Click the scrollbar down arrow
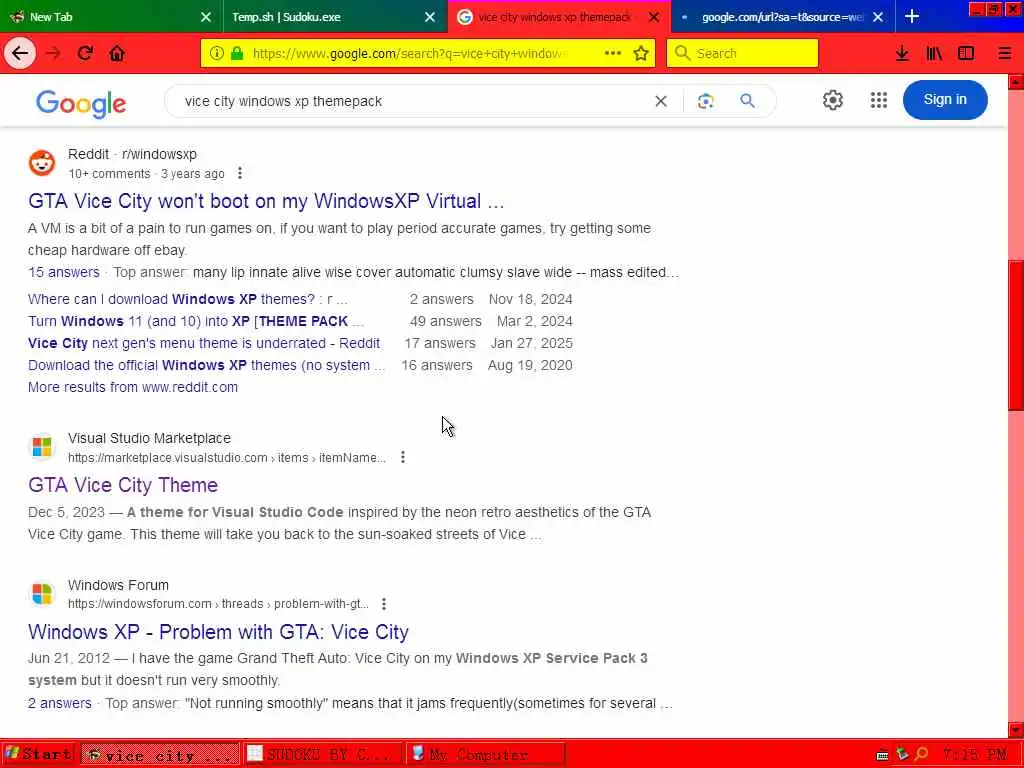1024x768 pixels. pos(1016,730)
